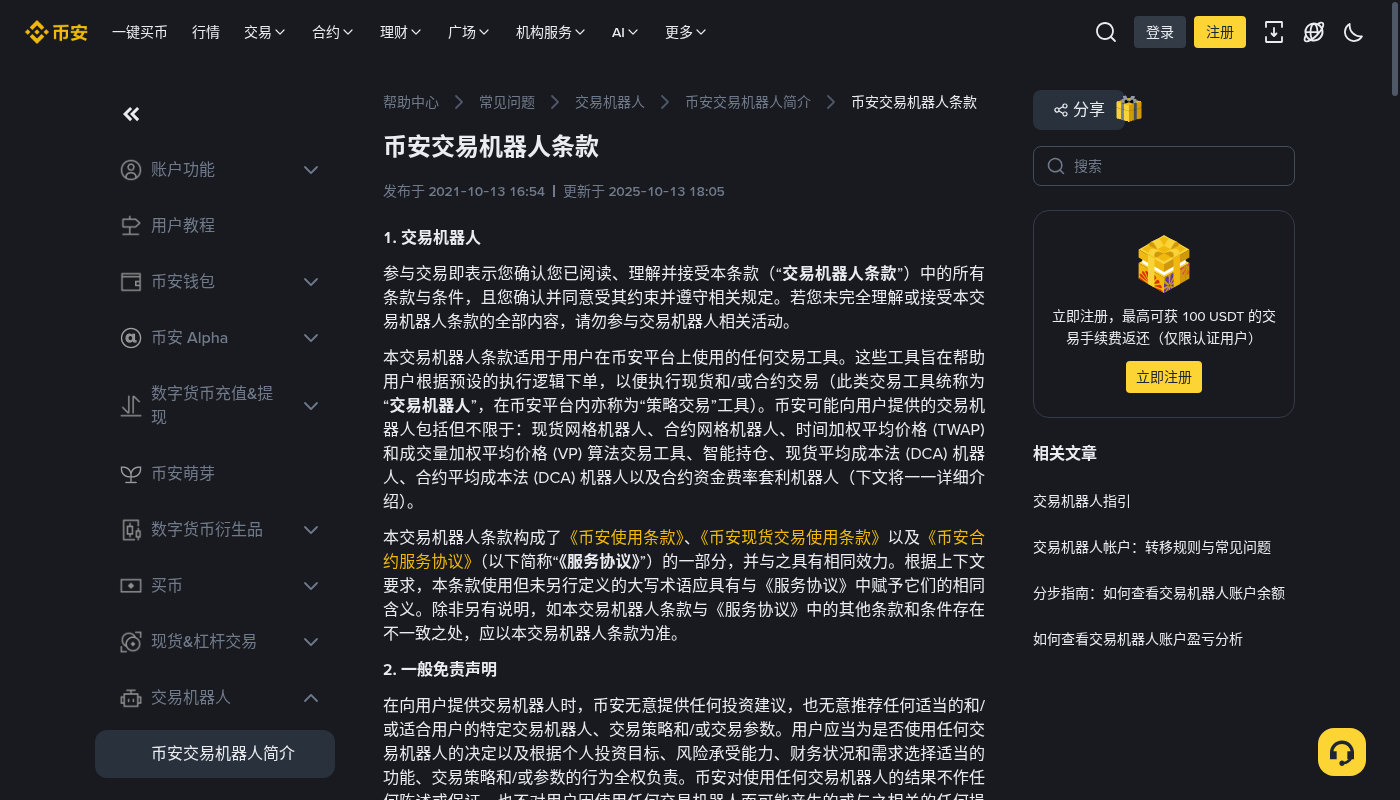Open the 一键买币 nav item
The height and width of the screenshot is (800, 1400).
[140, 32]
